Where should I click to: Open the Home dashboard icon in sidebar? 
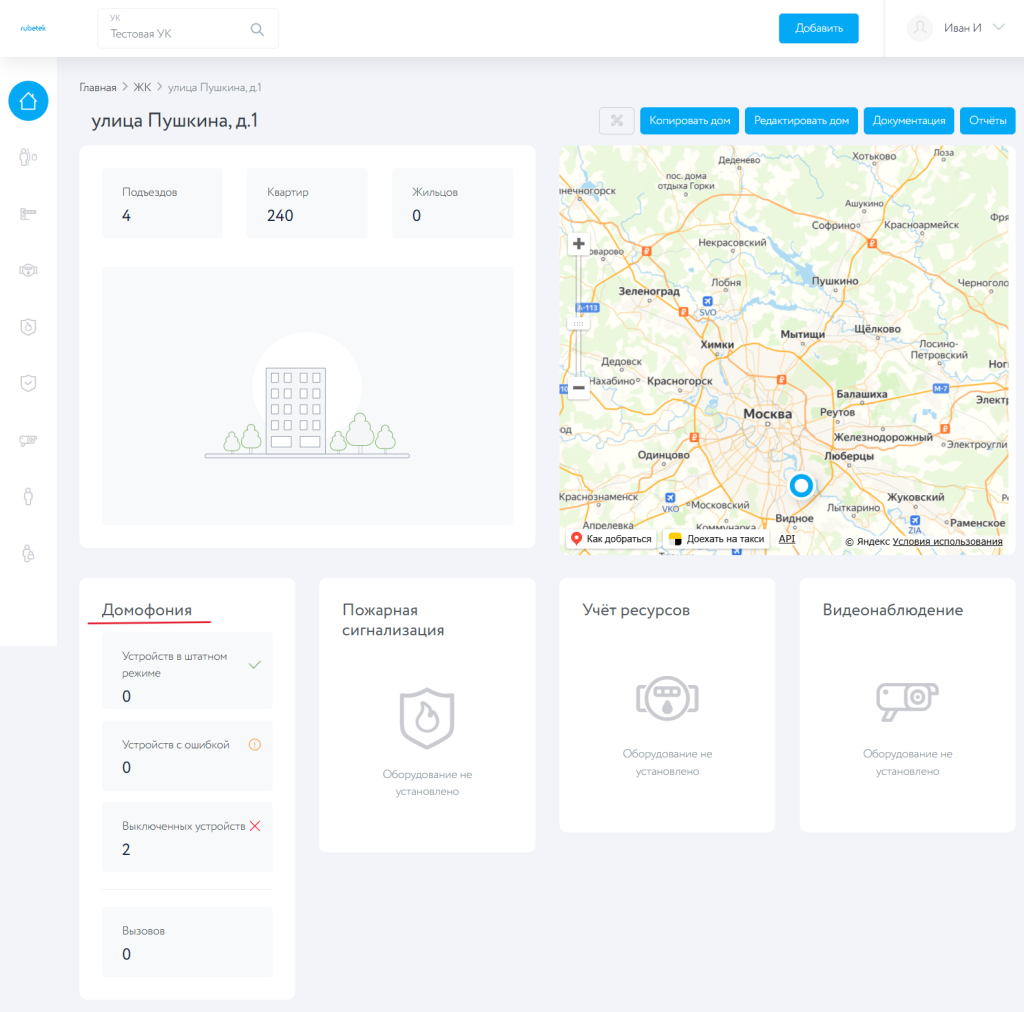pos(28,101)
